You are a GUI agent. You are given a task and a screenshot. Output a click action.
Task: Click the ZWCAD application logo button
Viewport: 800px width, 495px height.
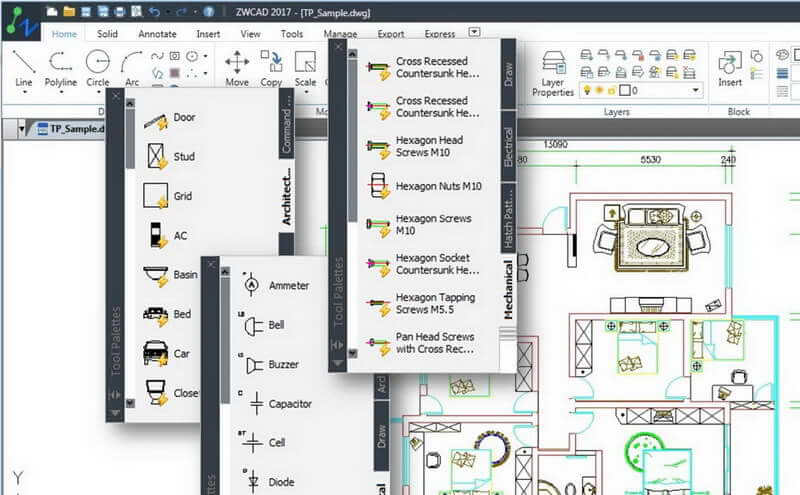(x=22, y=22)
